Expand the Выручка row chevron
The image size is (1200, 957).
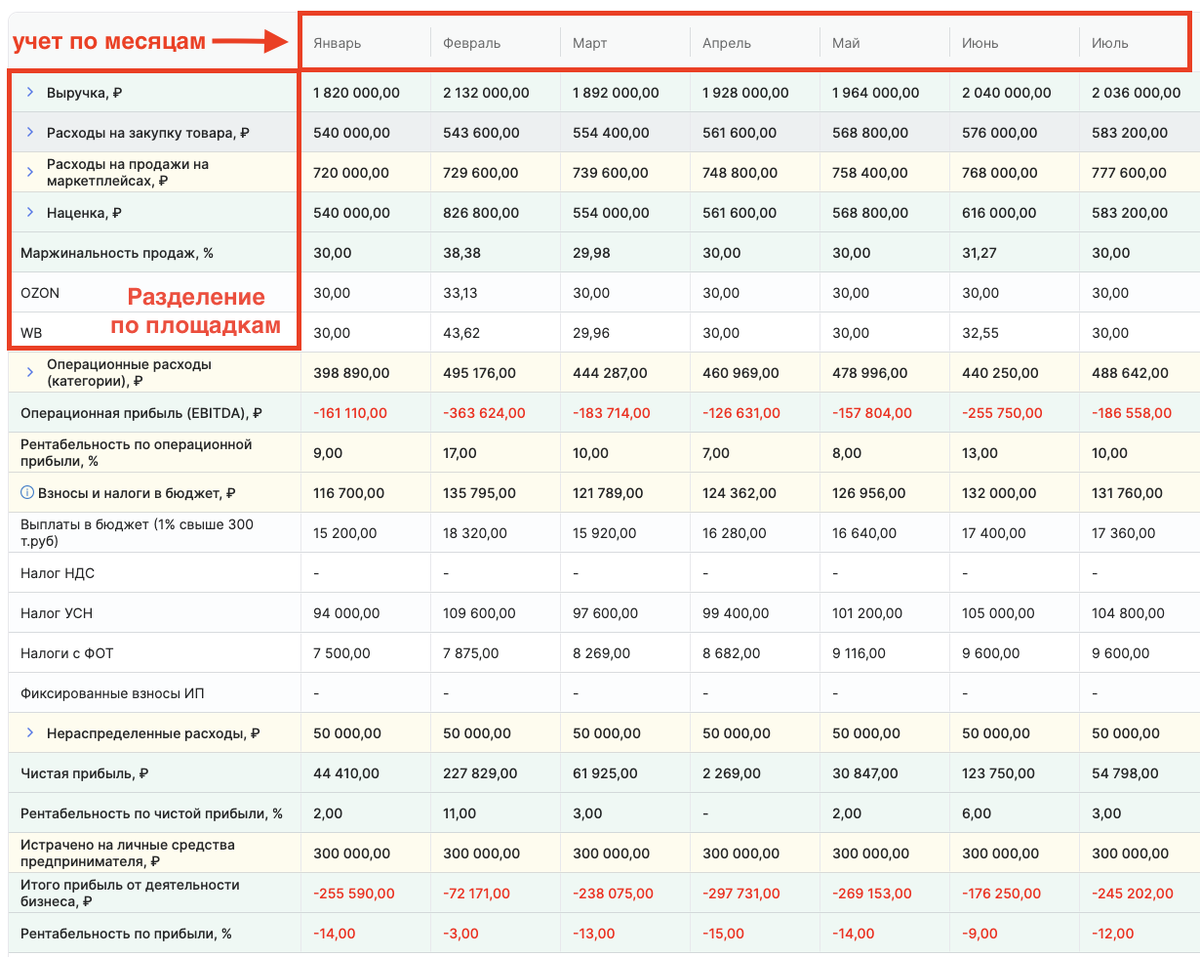[x=30, y=92]
